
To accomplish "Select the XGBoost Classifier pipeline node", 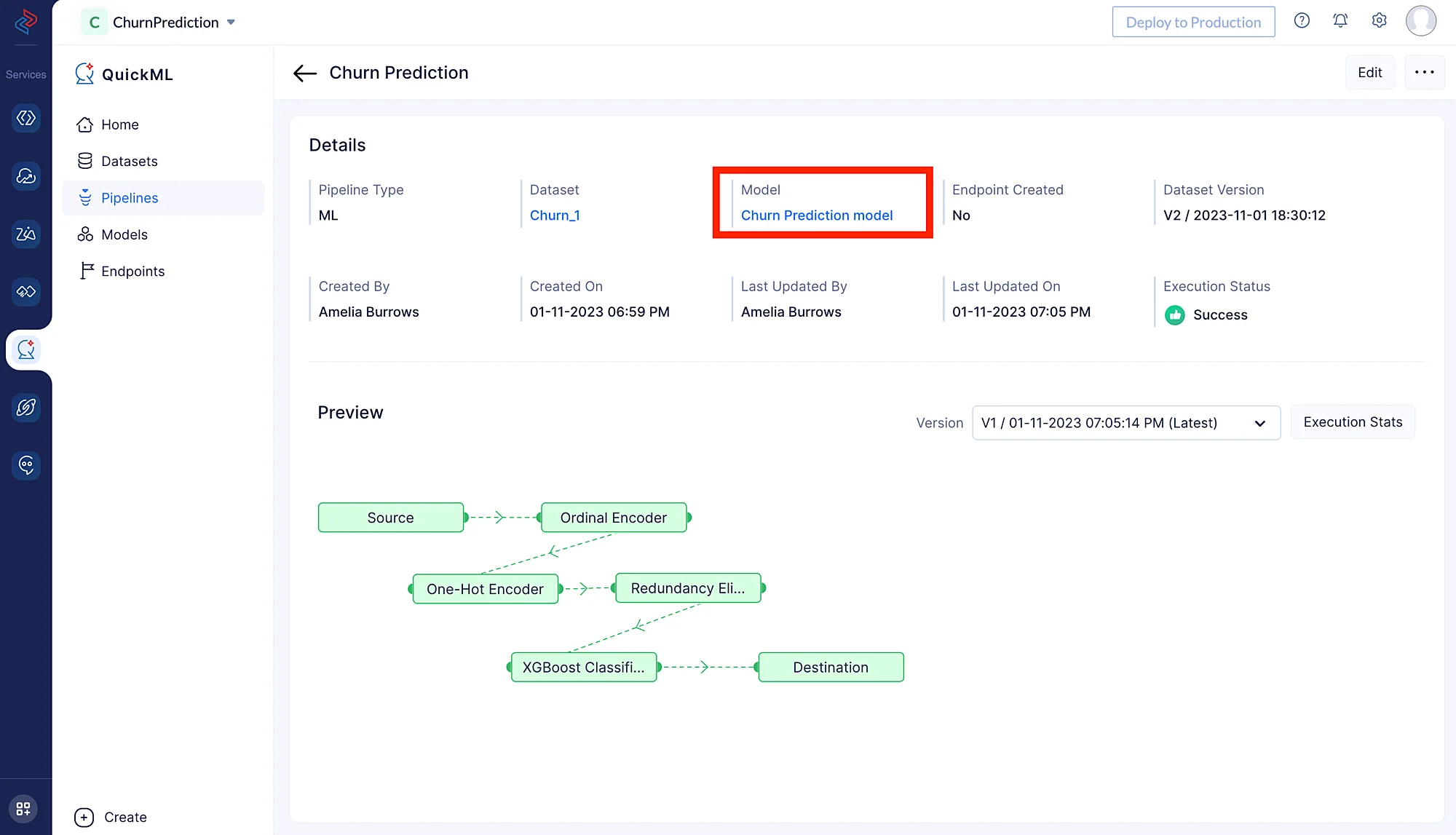I will [583, 667].
